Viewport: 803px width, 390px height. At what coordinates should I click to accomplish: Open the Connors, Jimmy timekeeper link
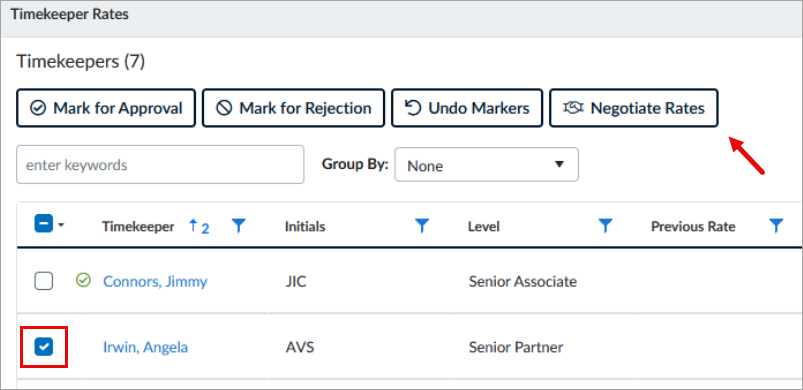coord(155,281)
